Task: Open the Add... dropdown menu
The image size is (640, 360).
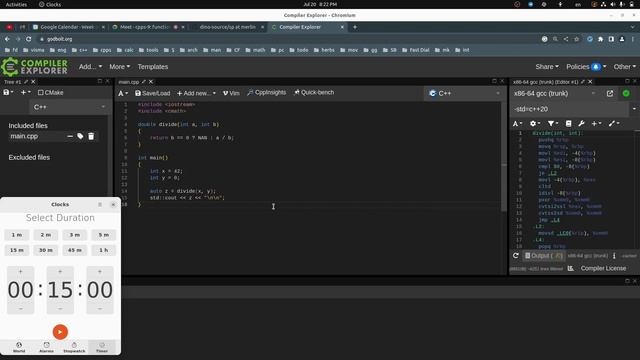Action: (90, 67)
